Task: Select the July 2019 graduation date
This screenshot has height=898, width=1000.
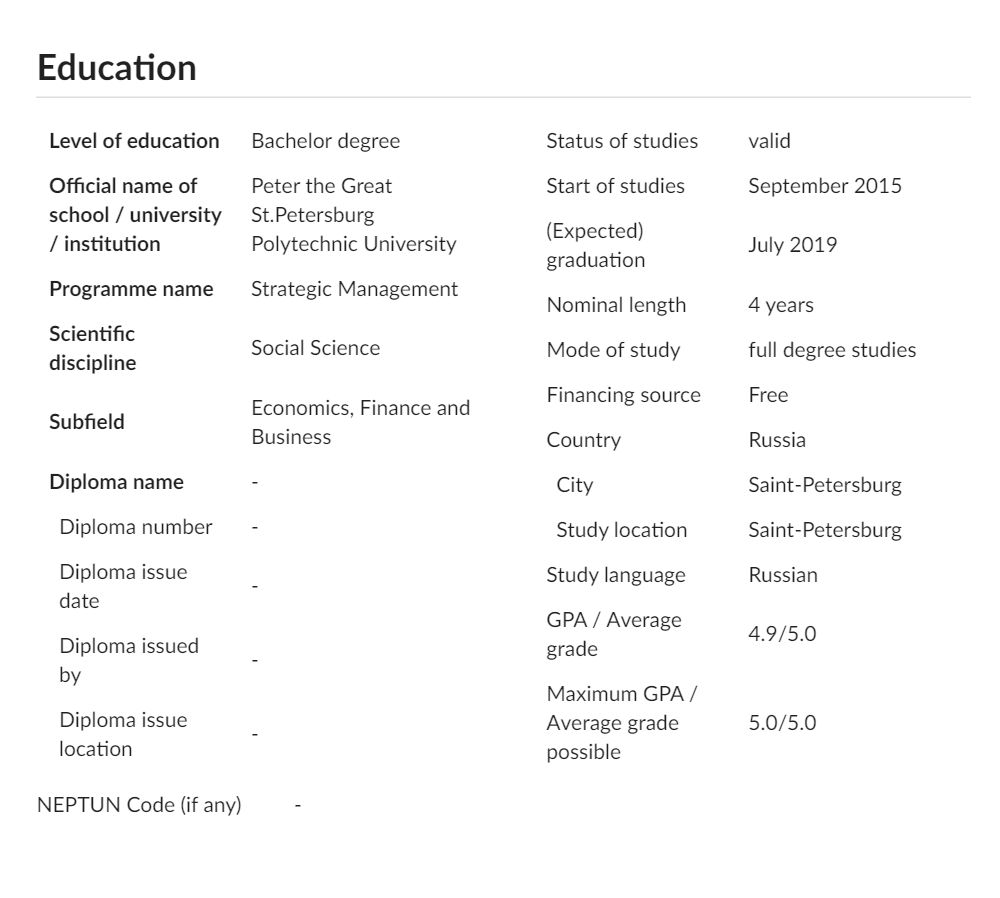Action: [x=792, y=245]
